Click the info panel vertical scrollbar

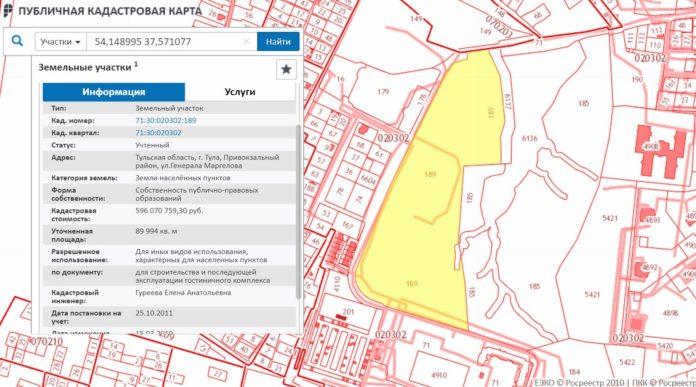(x=298, y=211)
